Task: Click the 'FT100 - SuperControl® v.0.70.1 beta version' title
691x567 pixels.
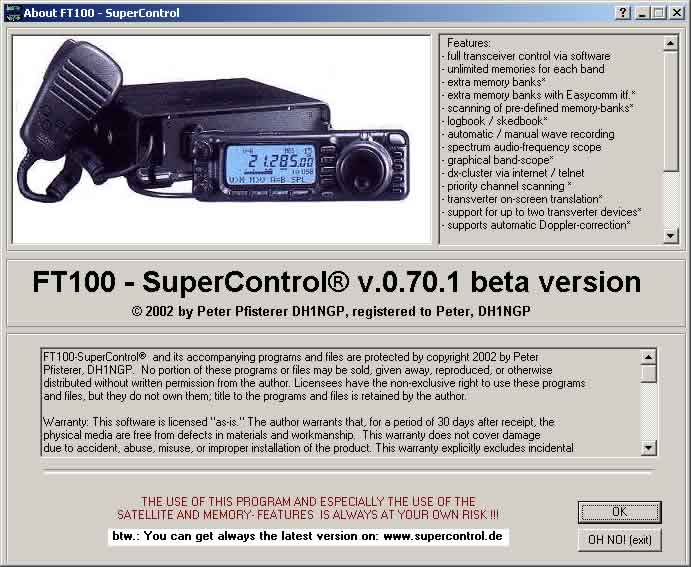Action: coord(337,282)
